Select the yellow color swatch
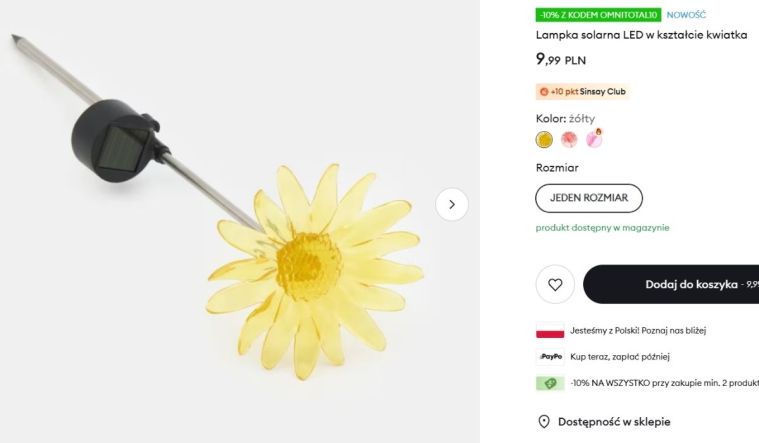Viewport: 759px width, 443px height. point(544,139)
